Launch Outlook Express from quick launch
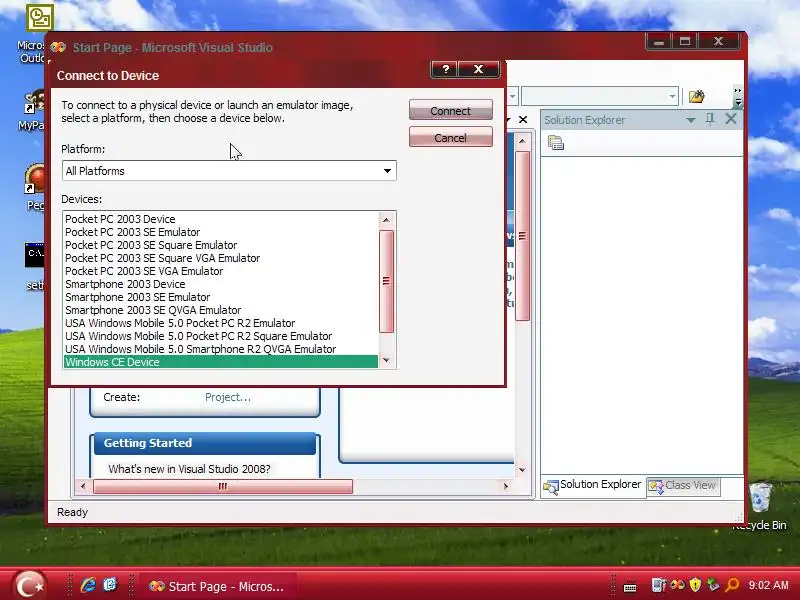This screenshot has width=800, height=600. [x=110, y=585]
